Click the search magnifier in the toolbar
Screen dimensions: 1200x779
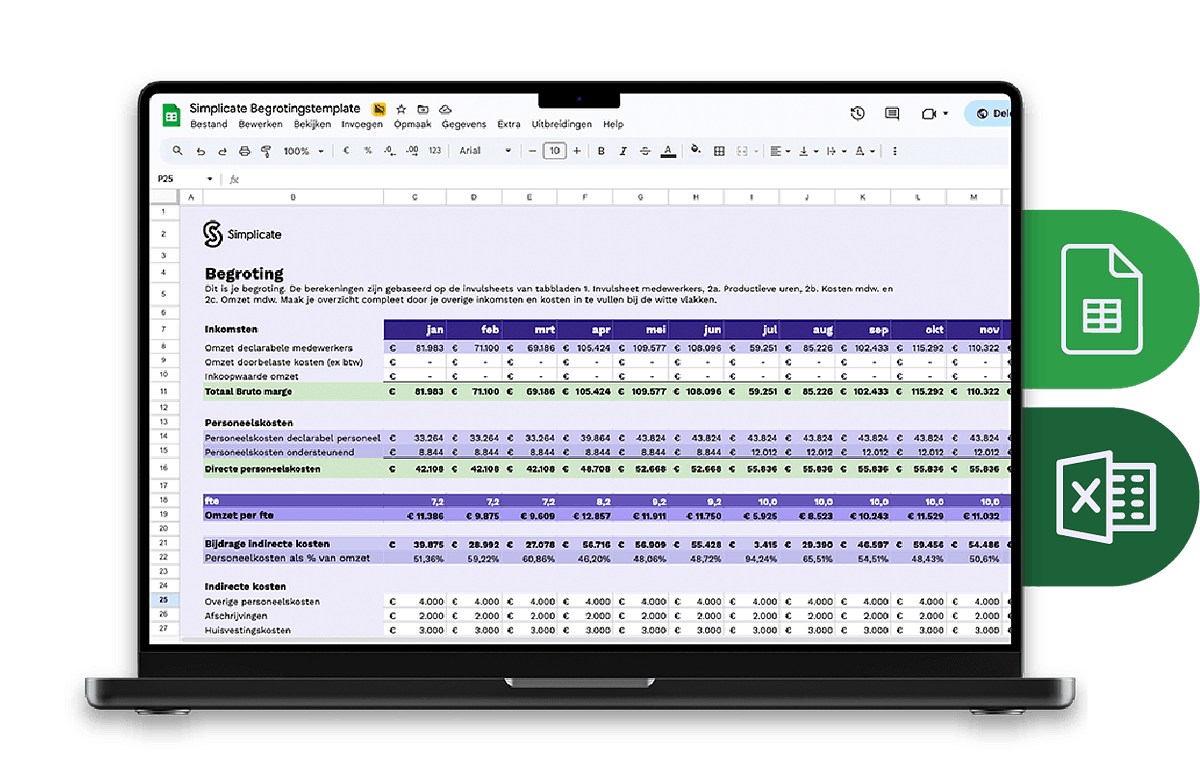pos(178,151)
